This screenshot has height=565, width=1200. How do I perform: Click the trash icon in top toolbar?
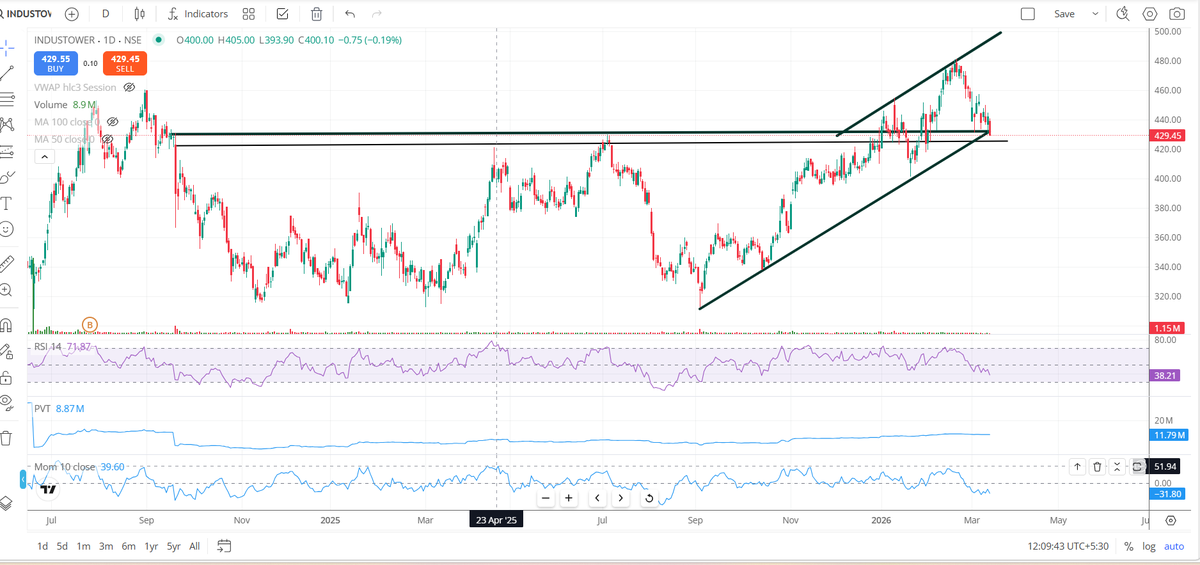316,14
